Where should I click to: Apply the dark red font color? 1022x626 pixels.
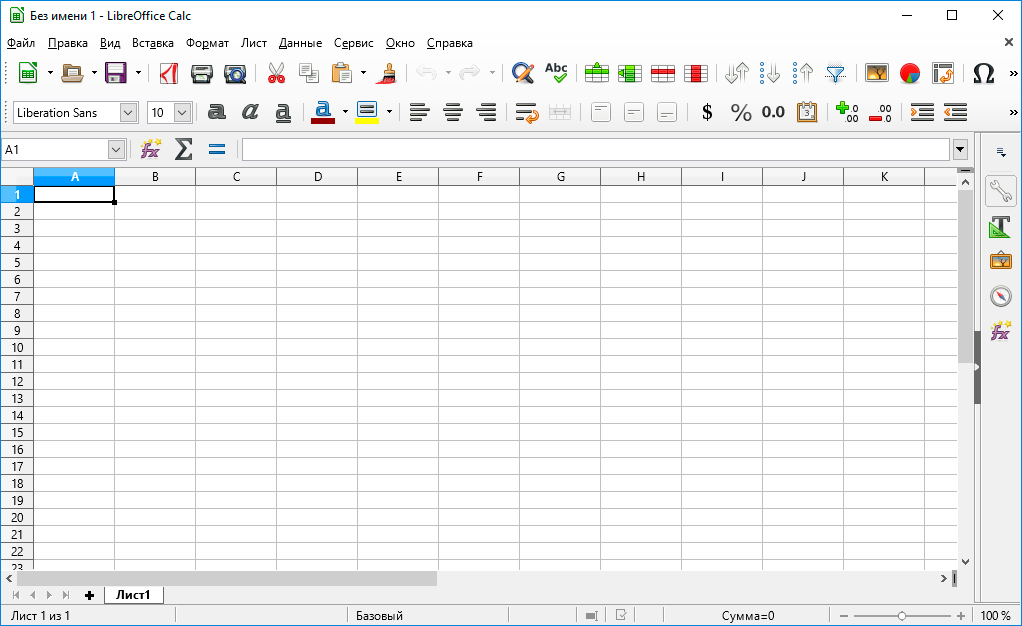click(x=323, y=112)
